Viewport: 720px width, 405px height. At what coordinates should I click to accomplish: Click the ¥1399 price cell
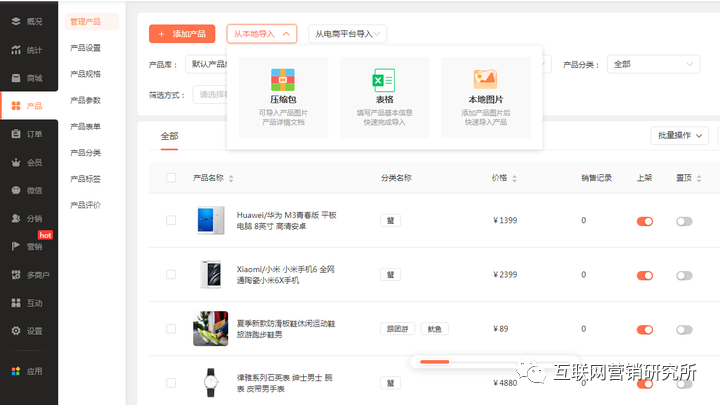(505, 220)
